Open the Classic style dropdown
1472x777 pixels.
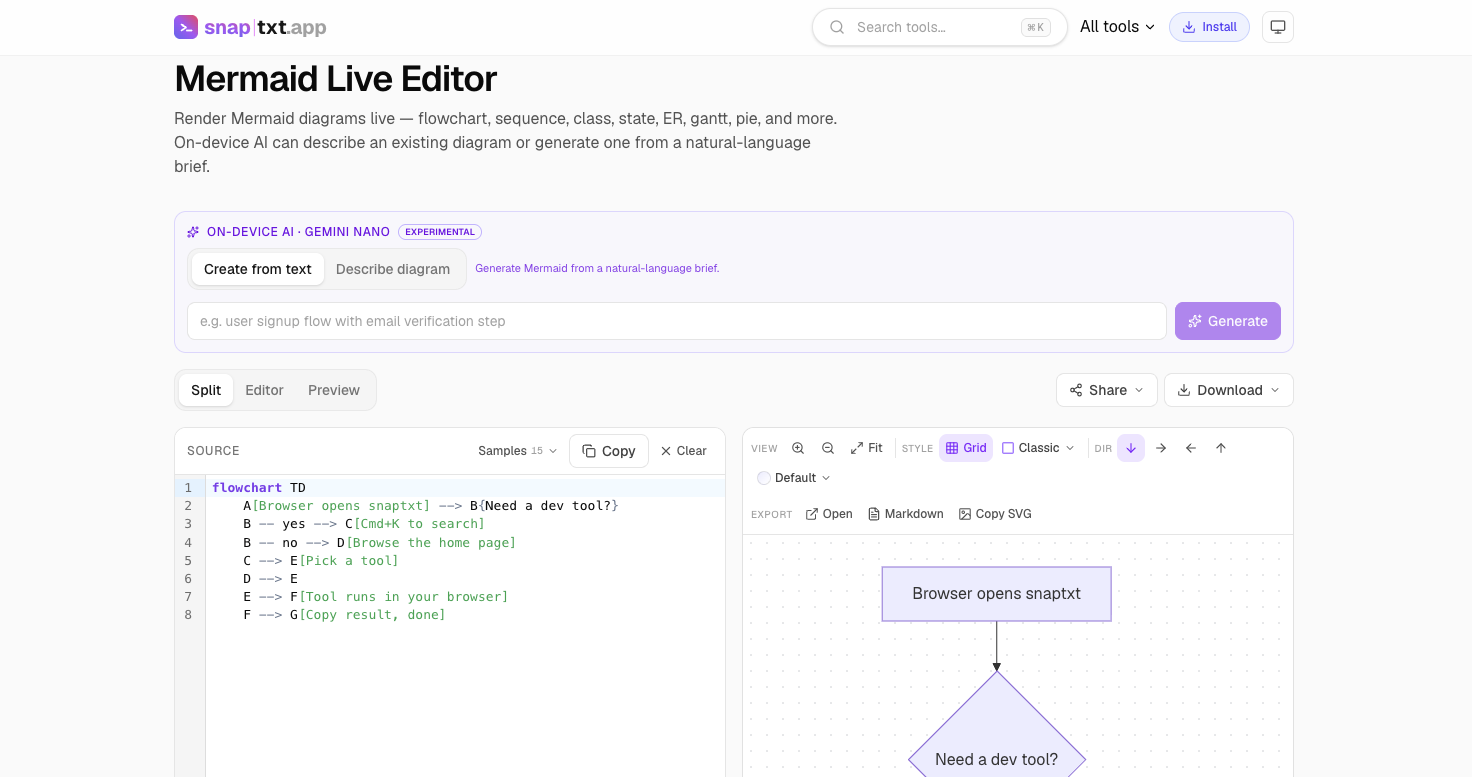pyautogui.click(x=1038, y=448)
